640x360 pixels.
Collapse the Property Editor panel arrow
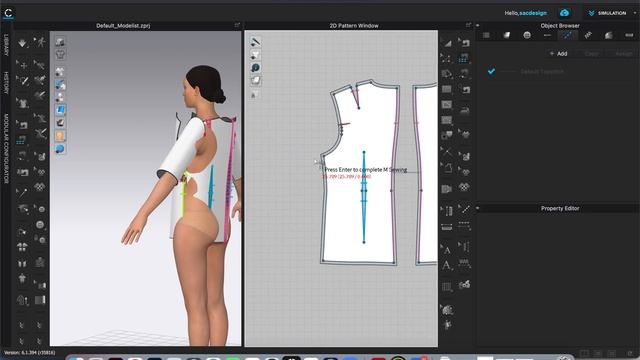tap(478, 208)
